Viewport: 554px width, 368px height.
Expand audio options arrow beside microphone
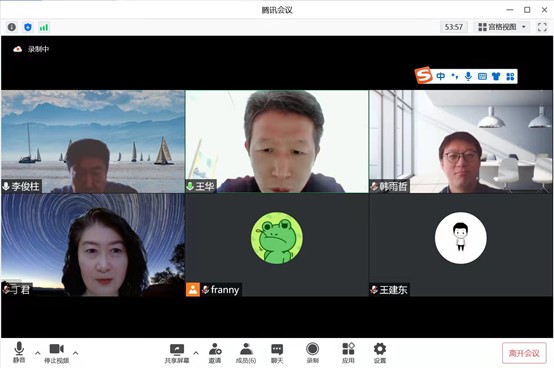click(x=37, y=352)
